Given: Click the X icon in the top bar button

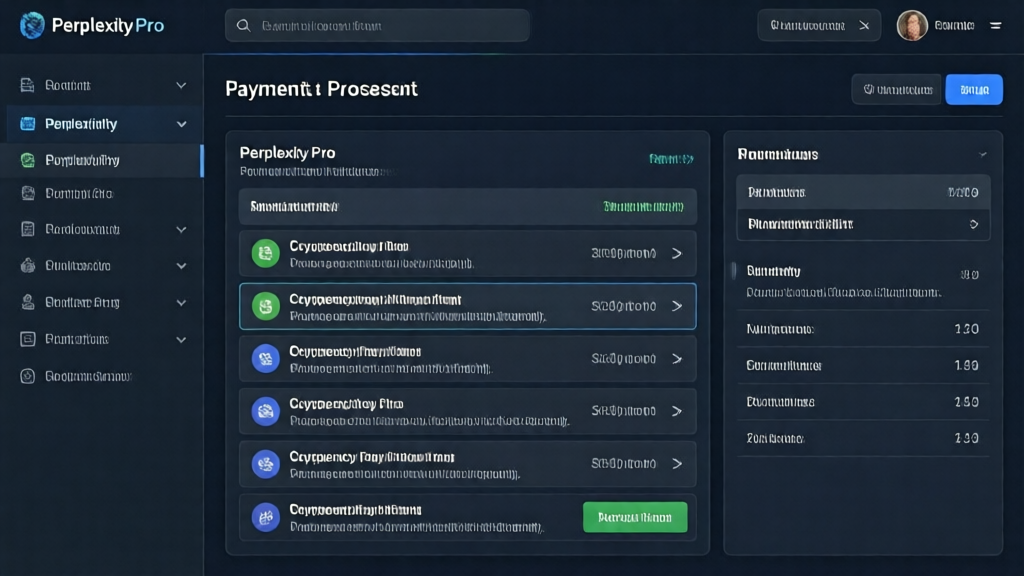Looking at the screenshot, I should (x=864, y=26).
